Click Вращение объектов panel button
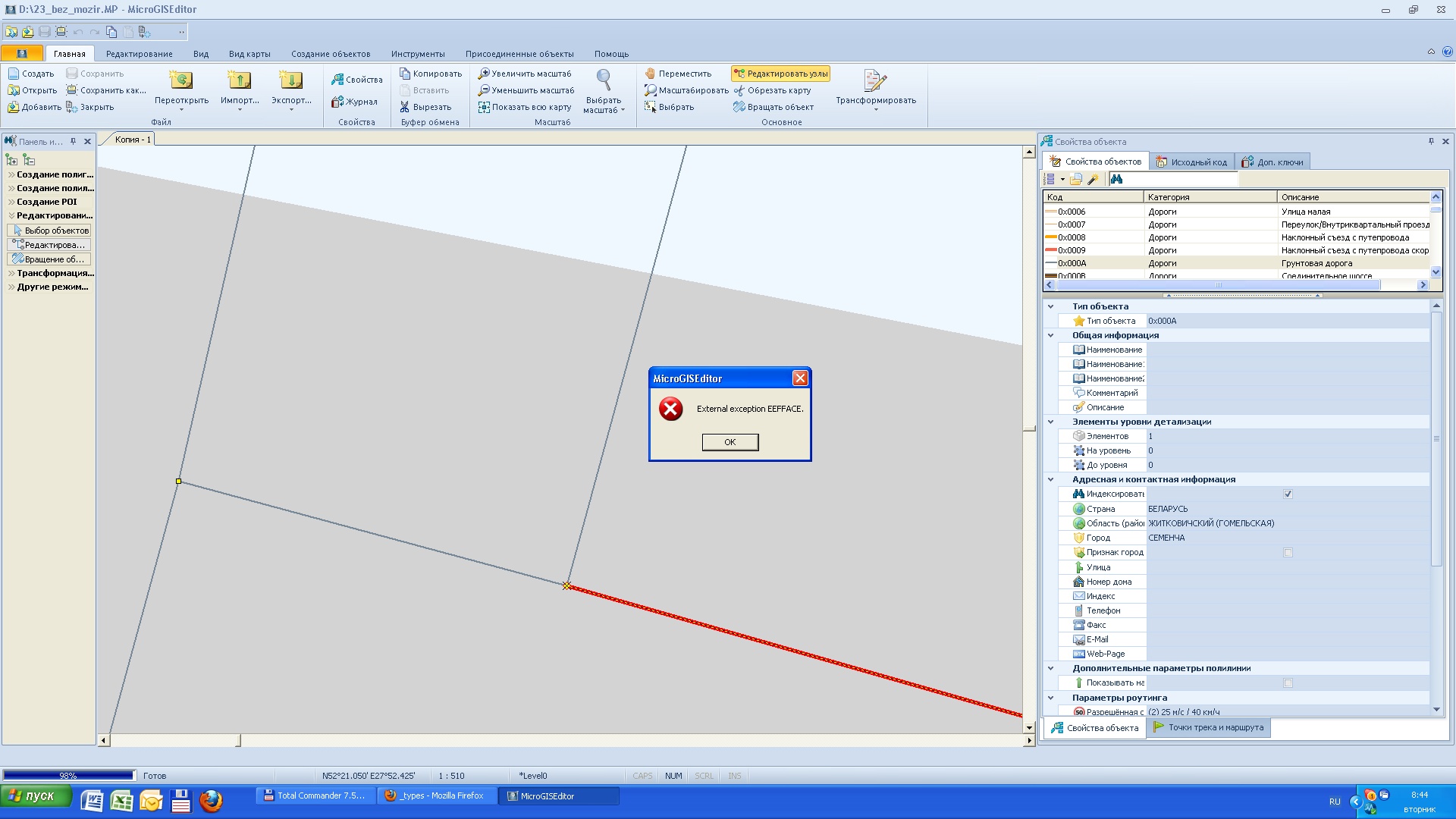 coord(49,259)
